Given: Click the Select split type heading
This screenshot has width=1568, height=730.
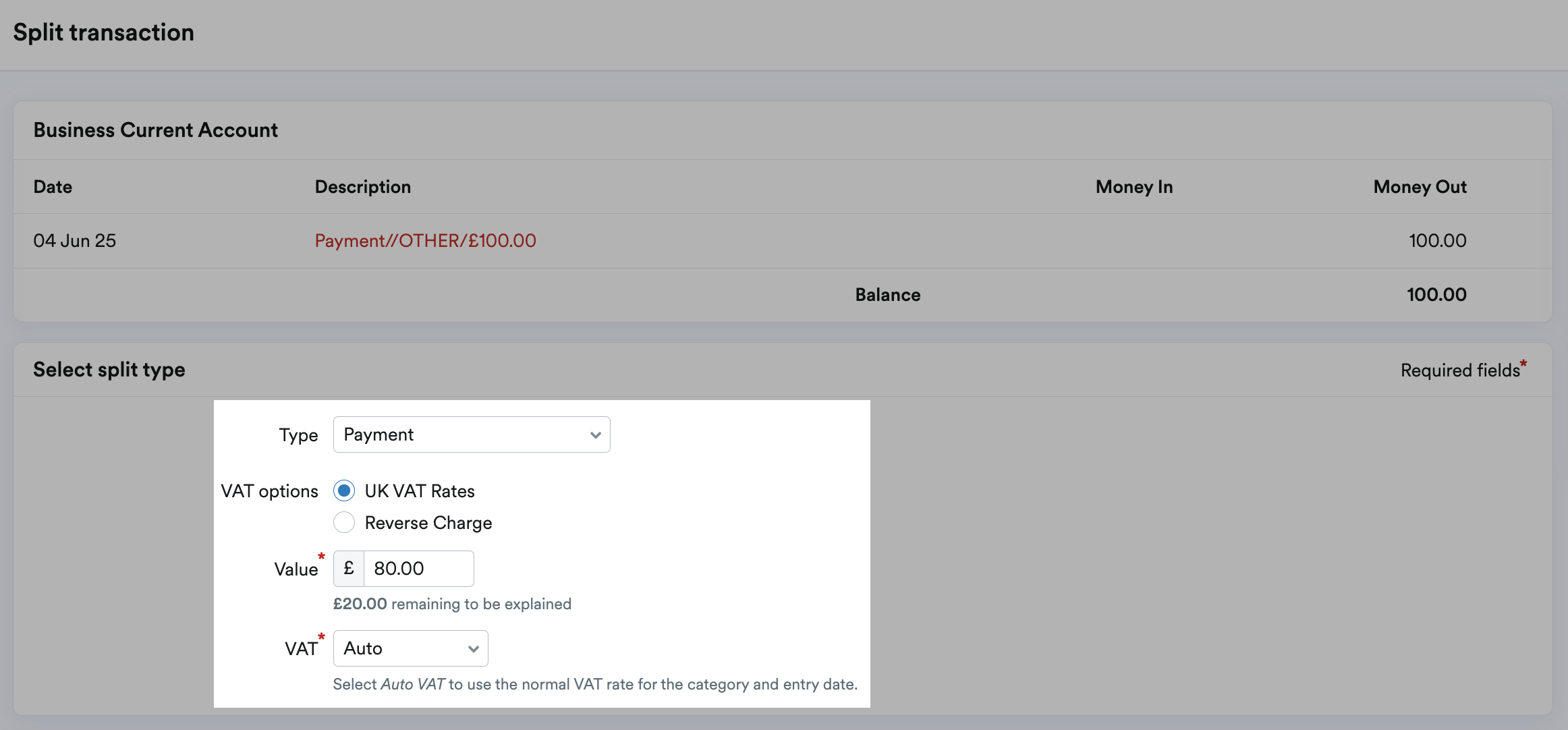Looking at the screenshot, I should pyautogui.click(x=109, y=370).
